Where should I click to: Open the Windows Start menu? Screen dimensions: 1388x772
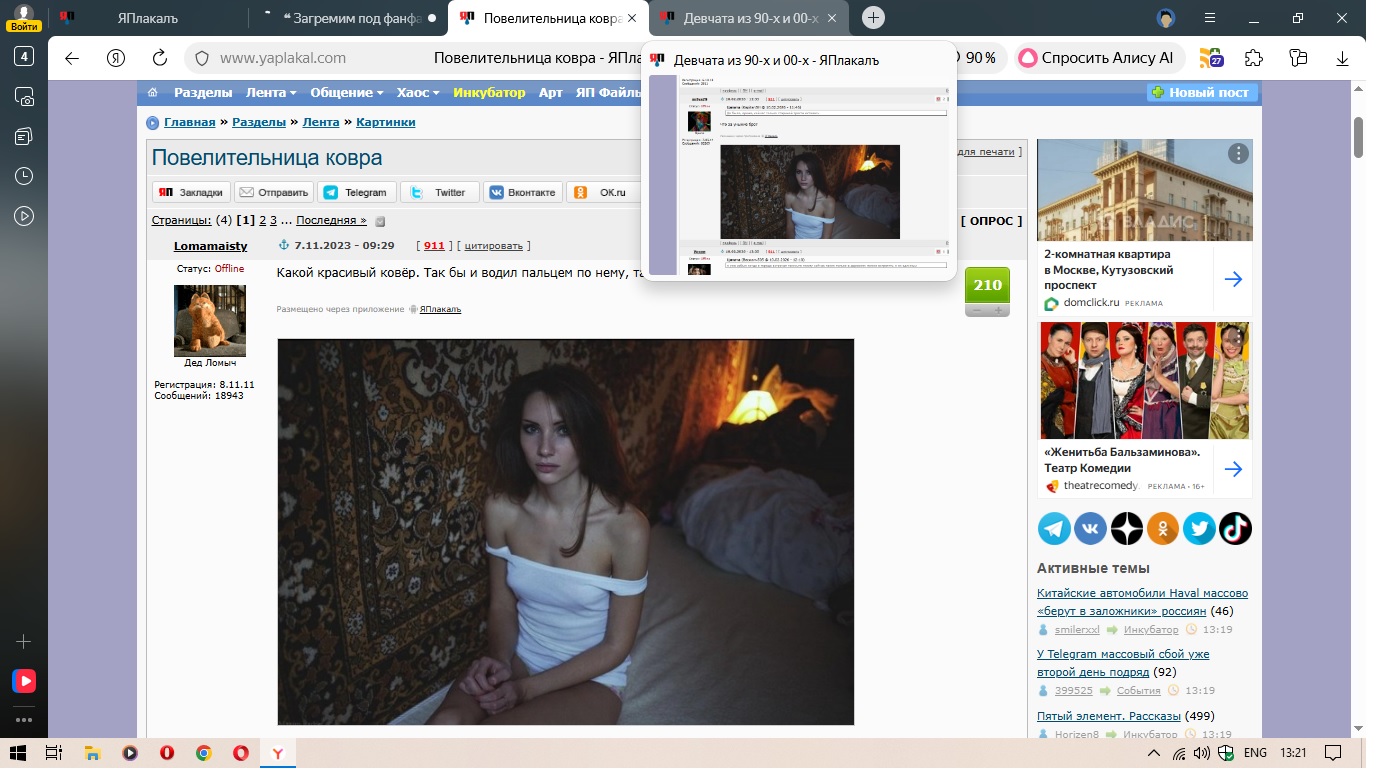pos(16,753)
